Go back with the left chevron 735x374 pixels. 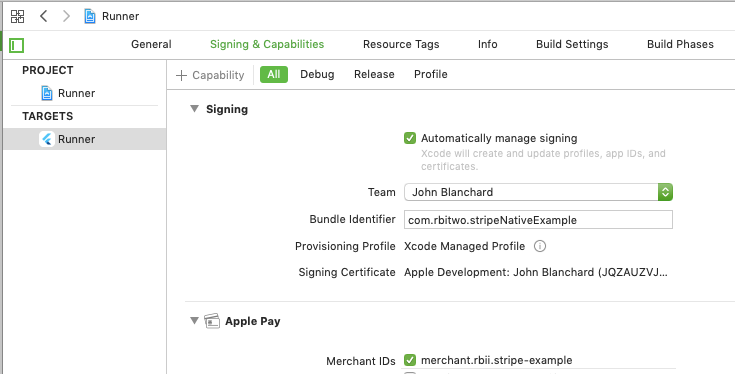[44, 16]
